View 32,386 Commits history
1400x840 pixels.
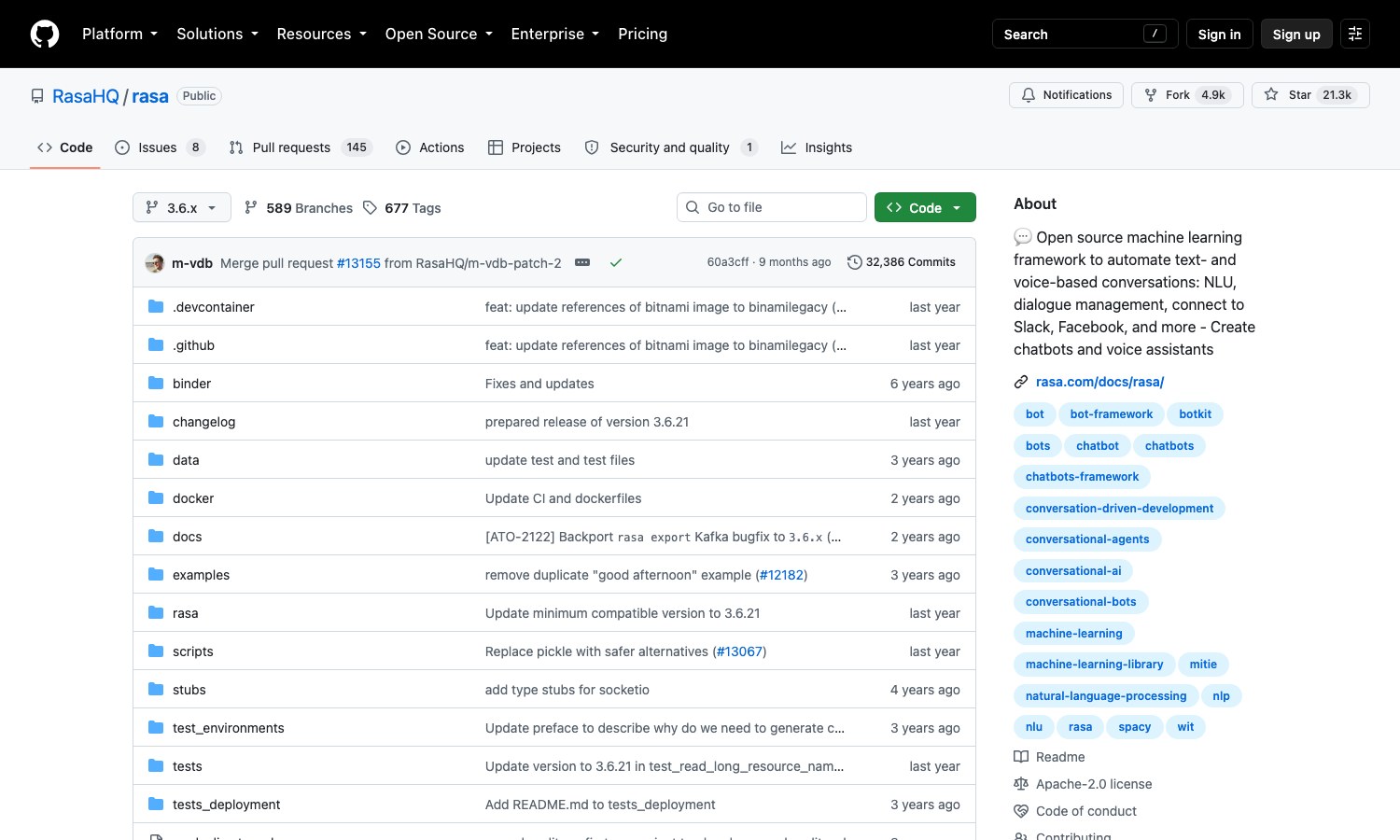click(x=902, y=262)
